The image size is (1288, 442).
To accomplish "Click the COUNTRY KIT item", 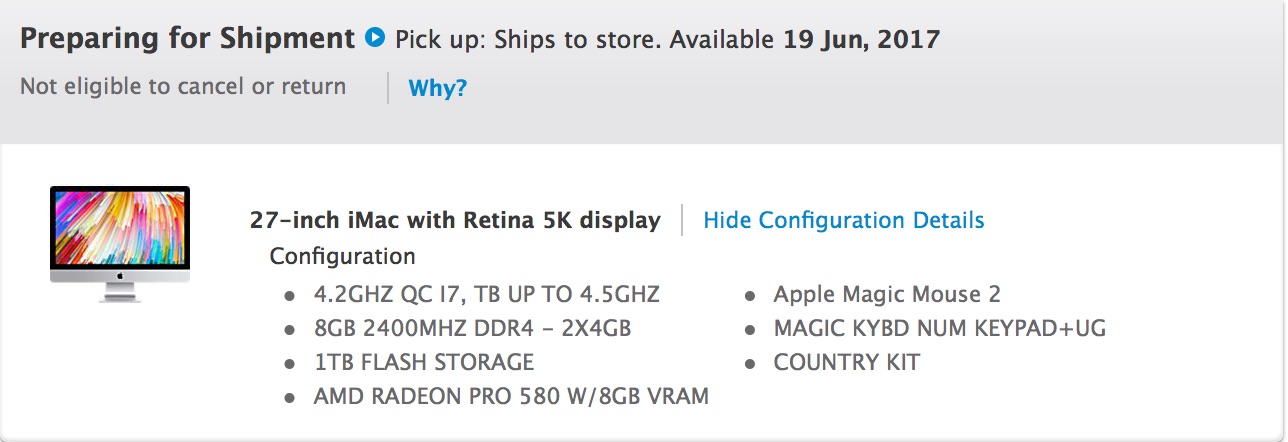I will point(846,362).
